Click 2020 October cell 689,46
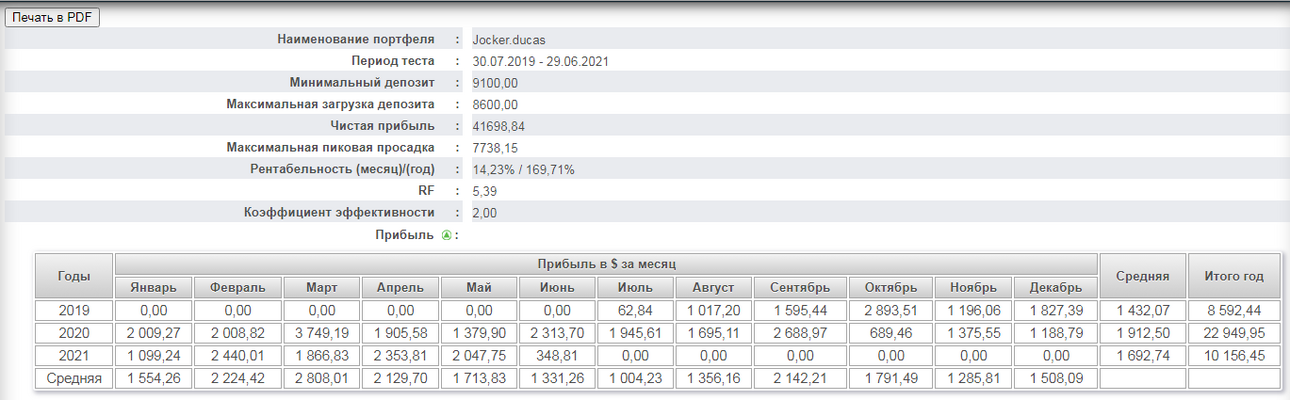This screenshot has height=400, width=1290. pyautogui.click(x=891, y=333)
